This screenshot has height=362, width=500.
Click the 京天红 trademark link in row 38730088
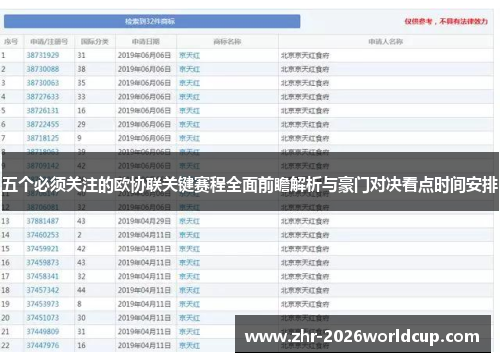[189, 69]
